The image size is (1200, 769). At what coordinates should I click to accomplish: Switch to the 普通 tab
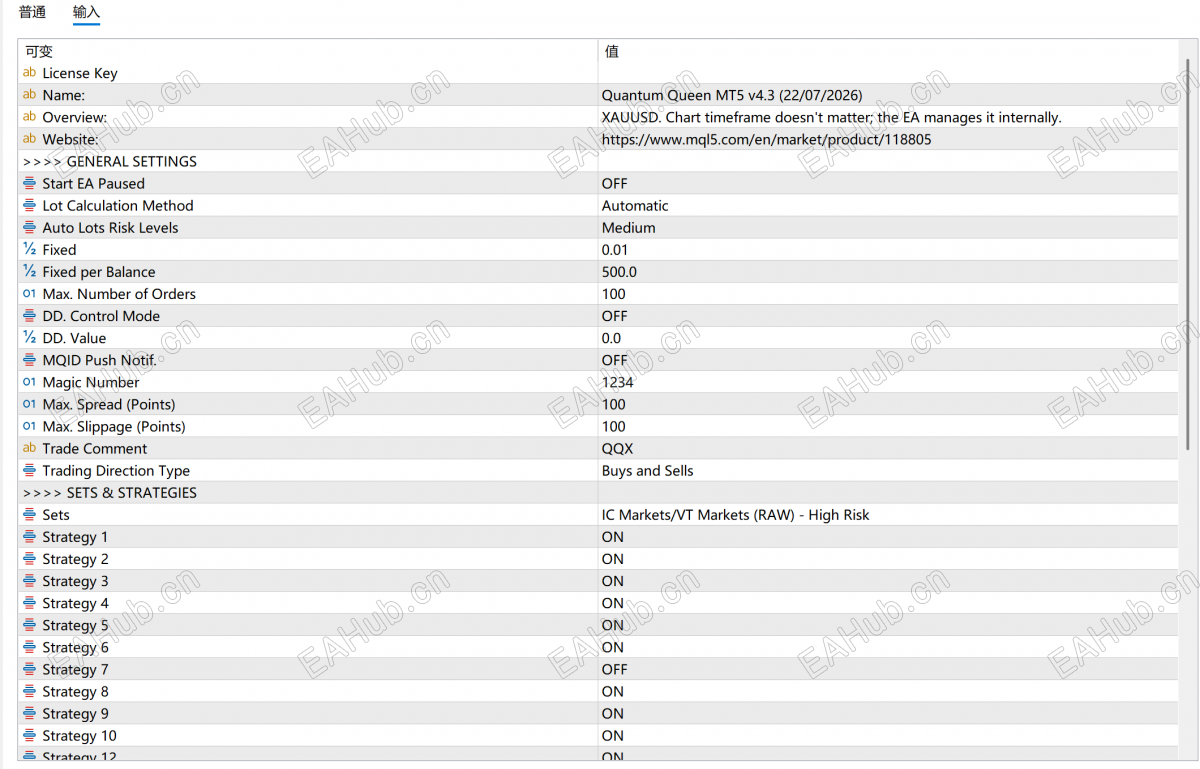(32, 12)
